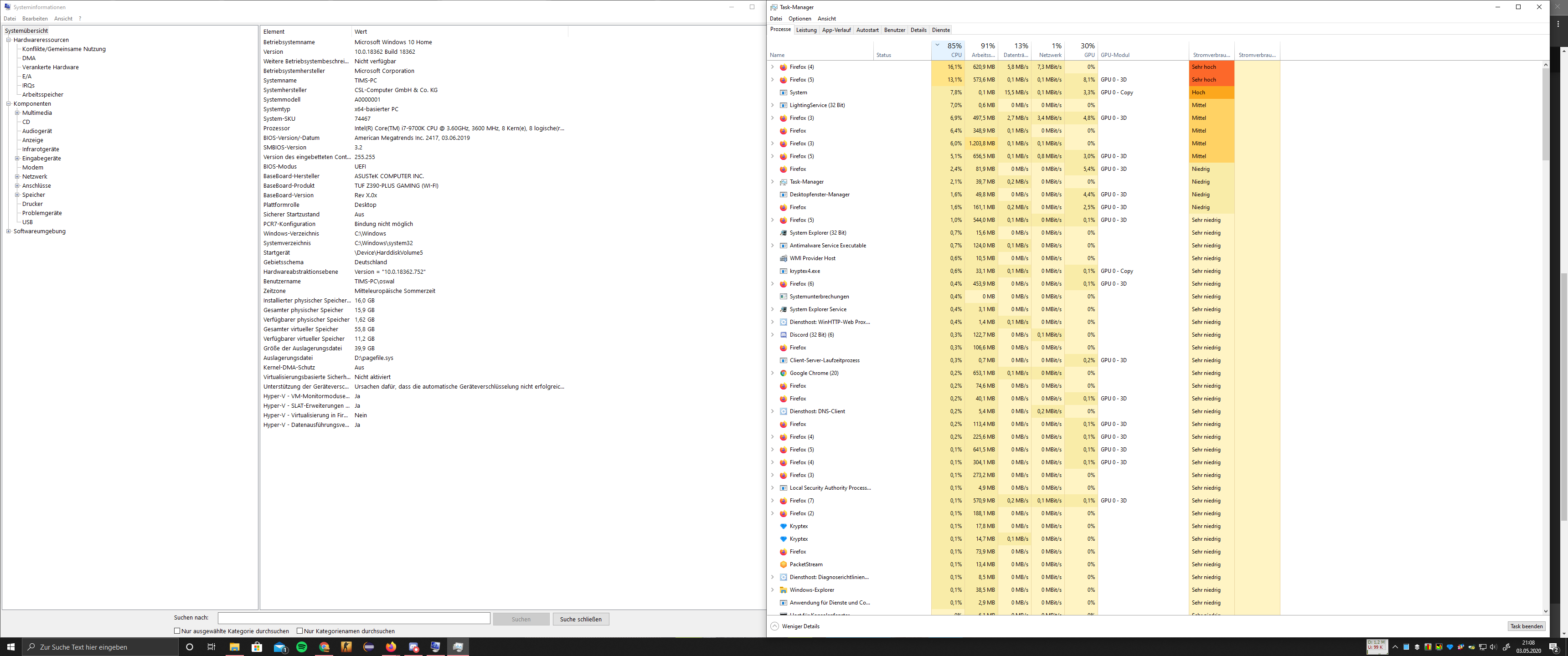
Task: Expand the Softwareumgebung tree node
Action: click(9, 231)
